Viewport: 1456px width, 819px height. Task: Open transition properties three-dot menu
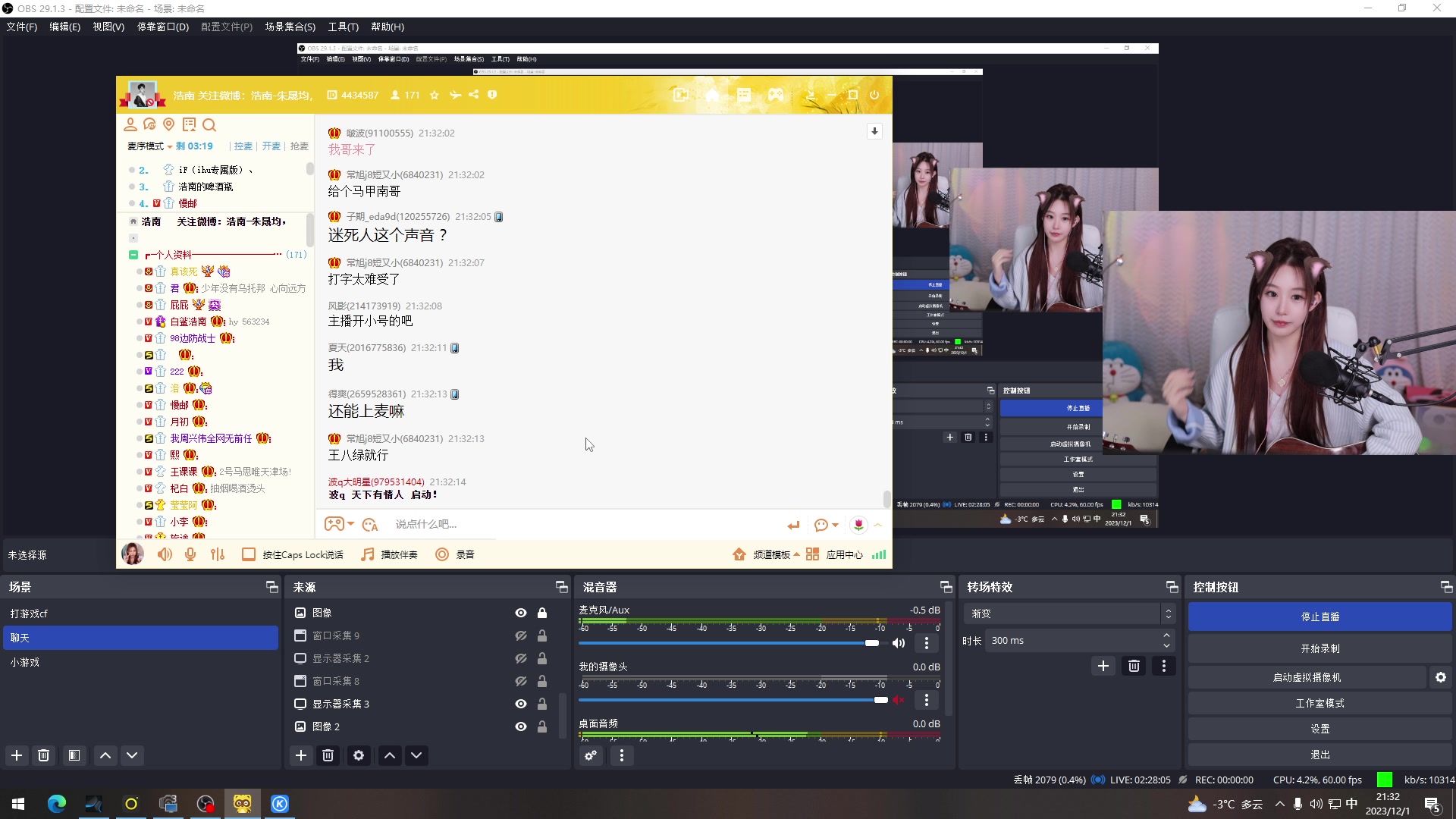[1164, 666]
